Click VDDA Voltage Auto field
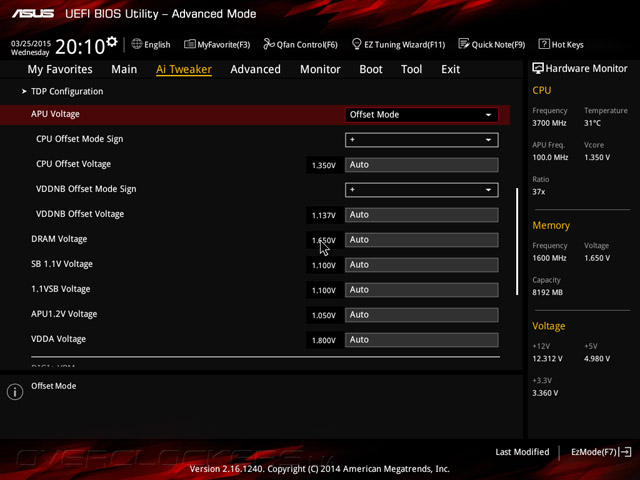The height and width of the screenshot is (480, 640). [422, 340]
